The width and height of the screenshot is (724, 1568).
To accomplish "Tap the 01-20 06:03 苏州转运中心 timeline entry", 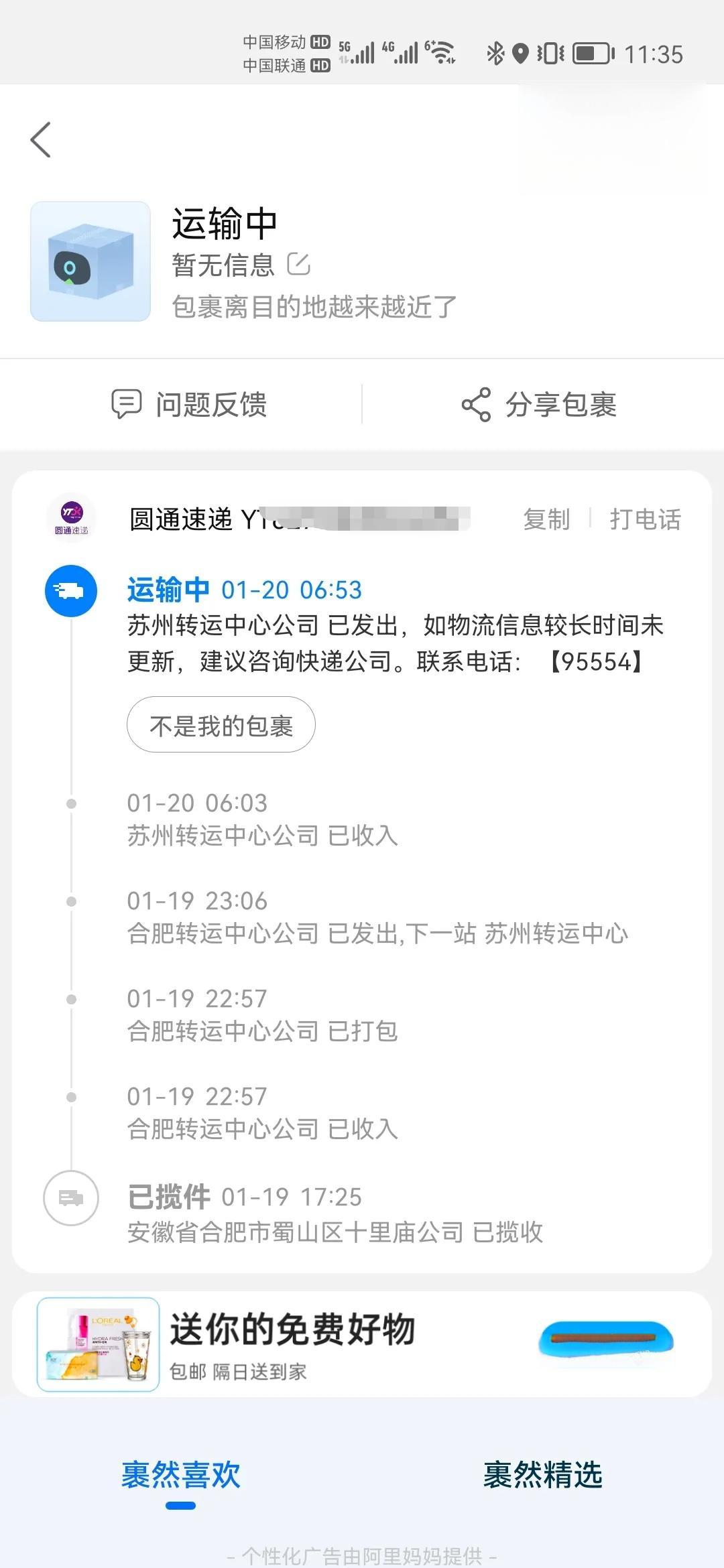I will click(x=263, y=820).
